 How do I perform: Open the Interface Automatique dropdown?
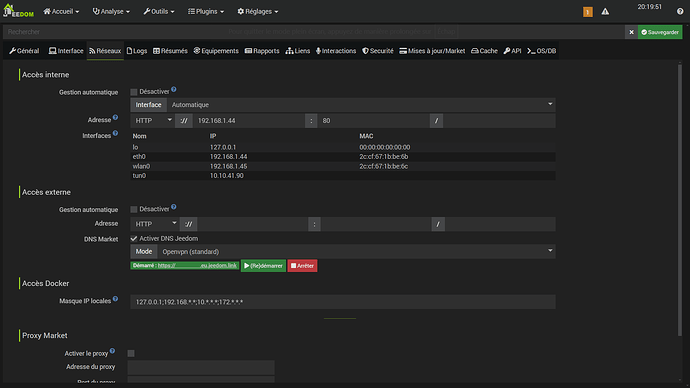[x=361, y=105]
